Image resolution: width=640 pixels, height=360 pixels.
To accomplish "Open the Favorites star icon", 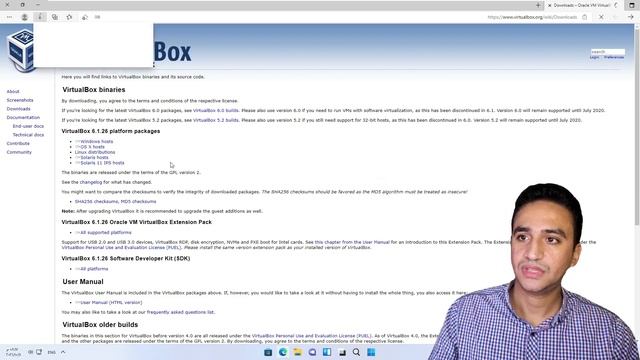I will pyautogui.click(x=69, y=17).
